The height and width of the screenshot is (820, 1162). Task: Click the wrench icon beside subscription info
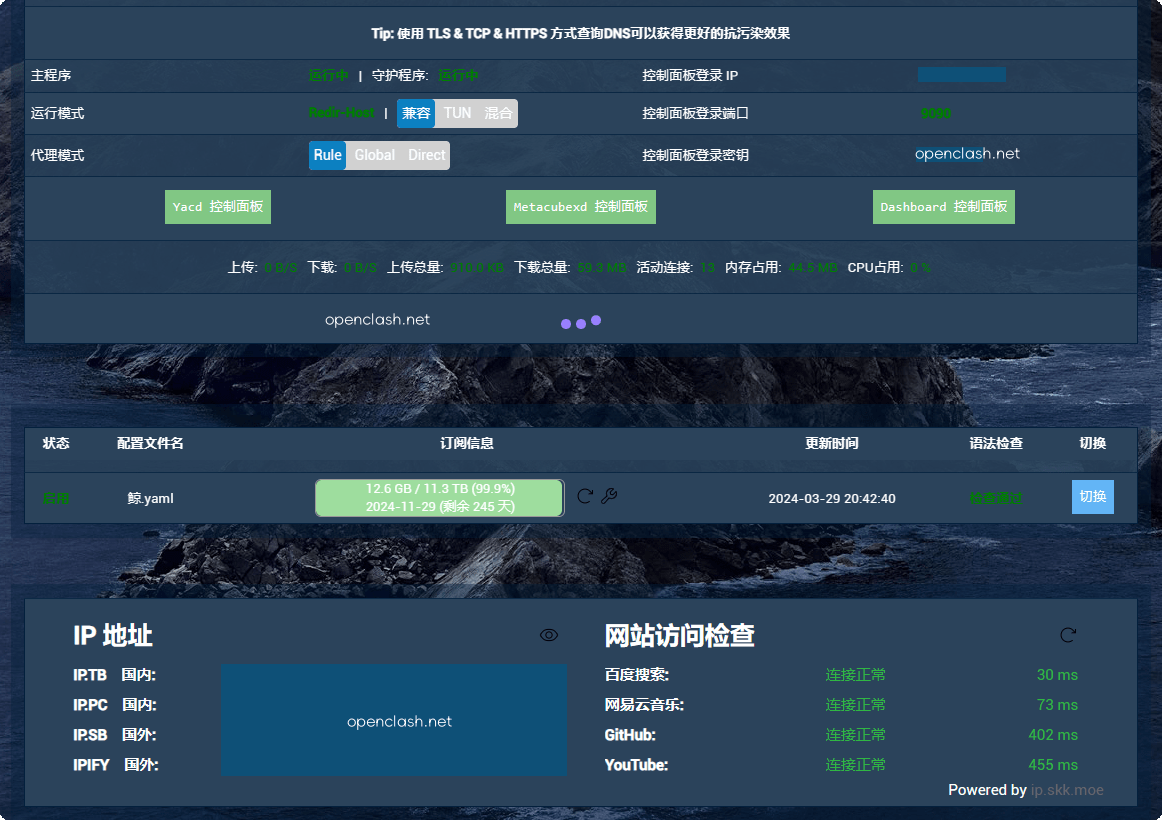pos(609,496)
